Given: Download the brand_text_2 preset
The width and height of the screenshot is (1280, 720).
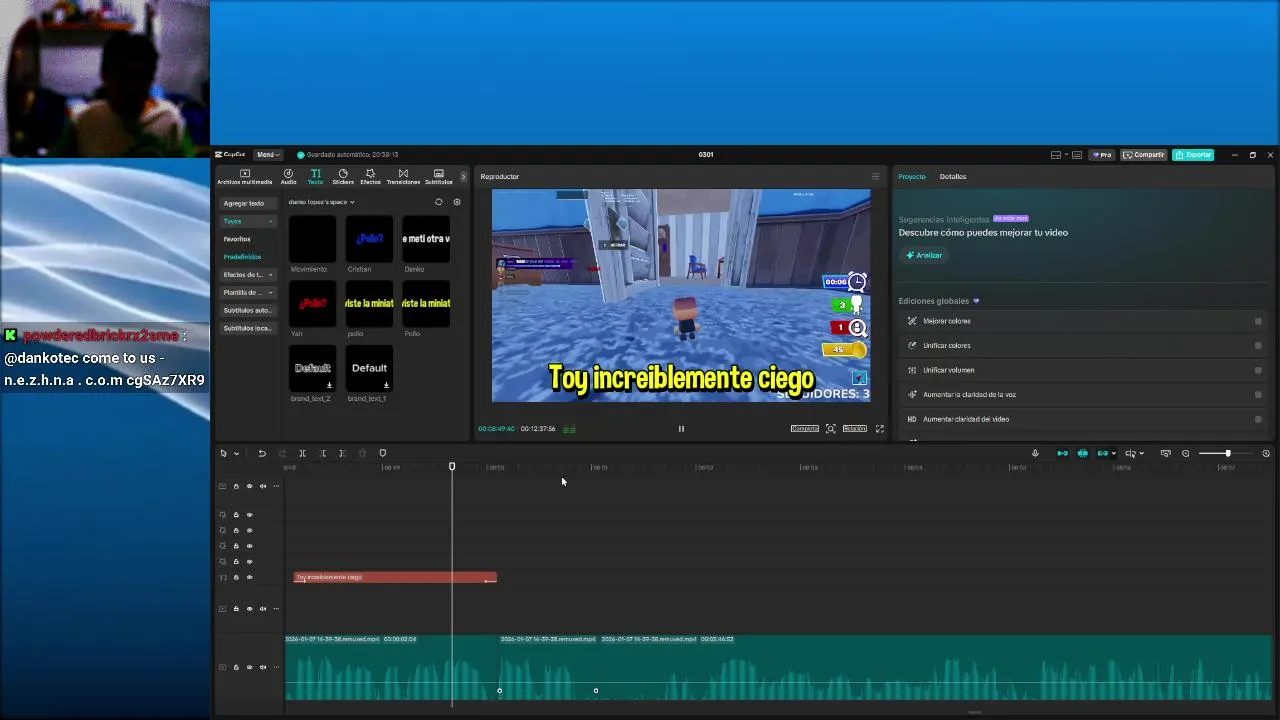Looking at the screenshot, I should pyautogui.click(x=329, y=385).
